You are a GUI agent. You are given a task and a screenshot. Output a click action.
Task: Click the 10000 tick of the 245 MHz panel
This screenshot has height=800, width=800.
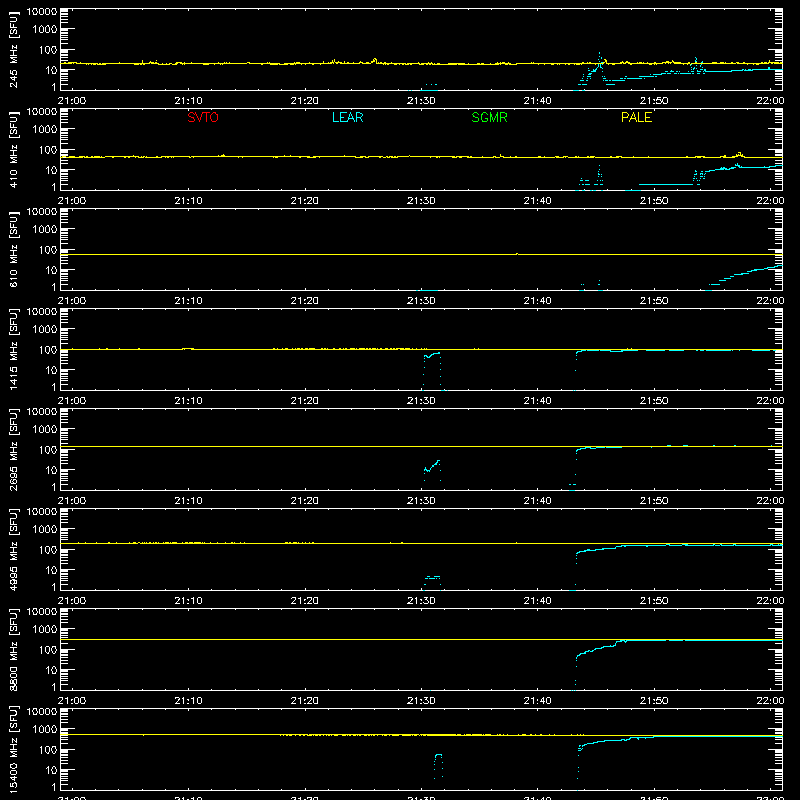(x=42, y=12)
